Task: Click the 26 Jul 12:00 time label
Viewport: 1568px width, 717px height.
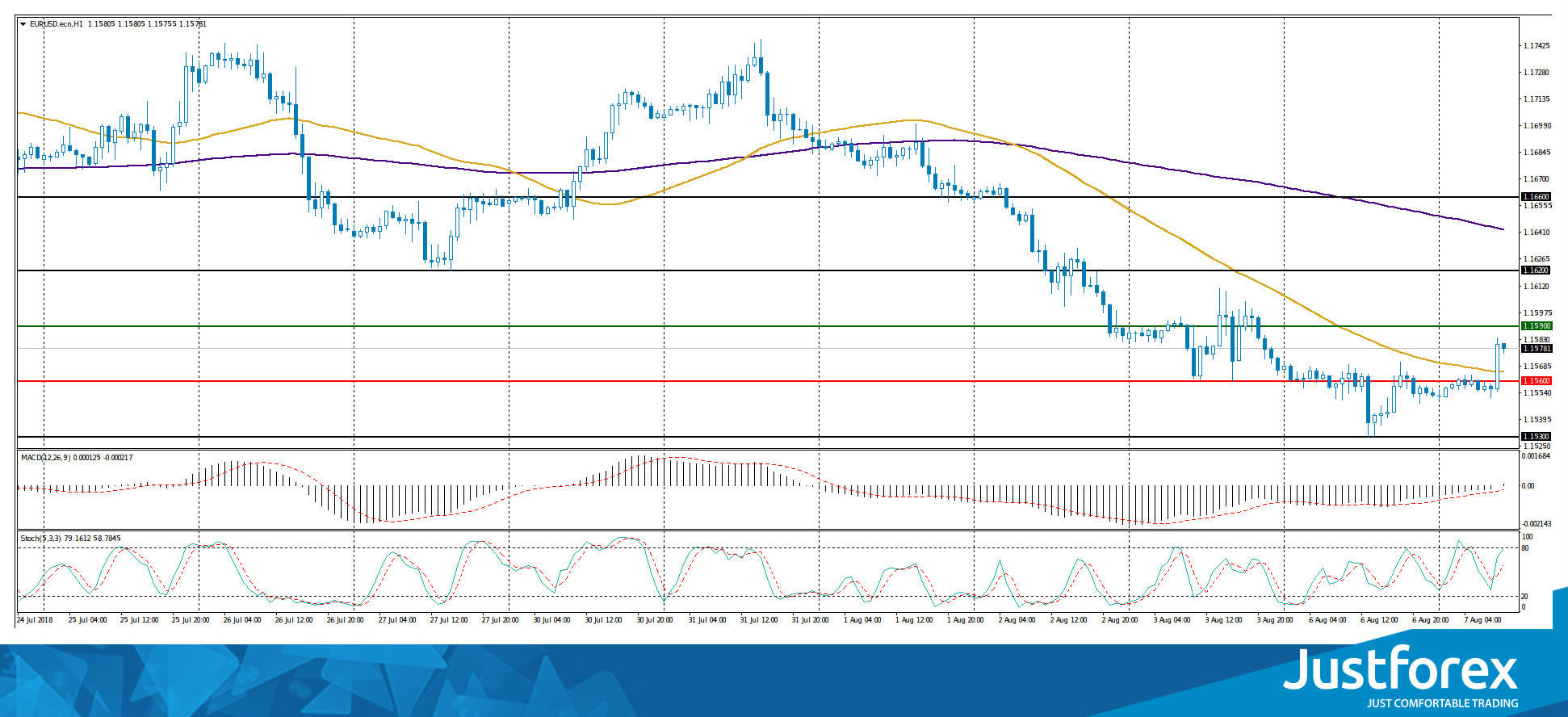Action: click(x=295, y=620)
